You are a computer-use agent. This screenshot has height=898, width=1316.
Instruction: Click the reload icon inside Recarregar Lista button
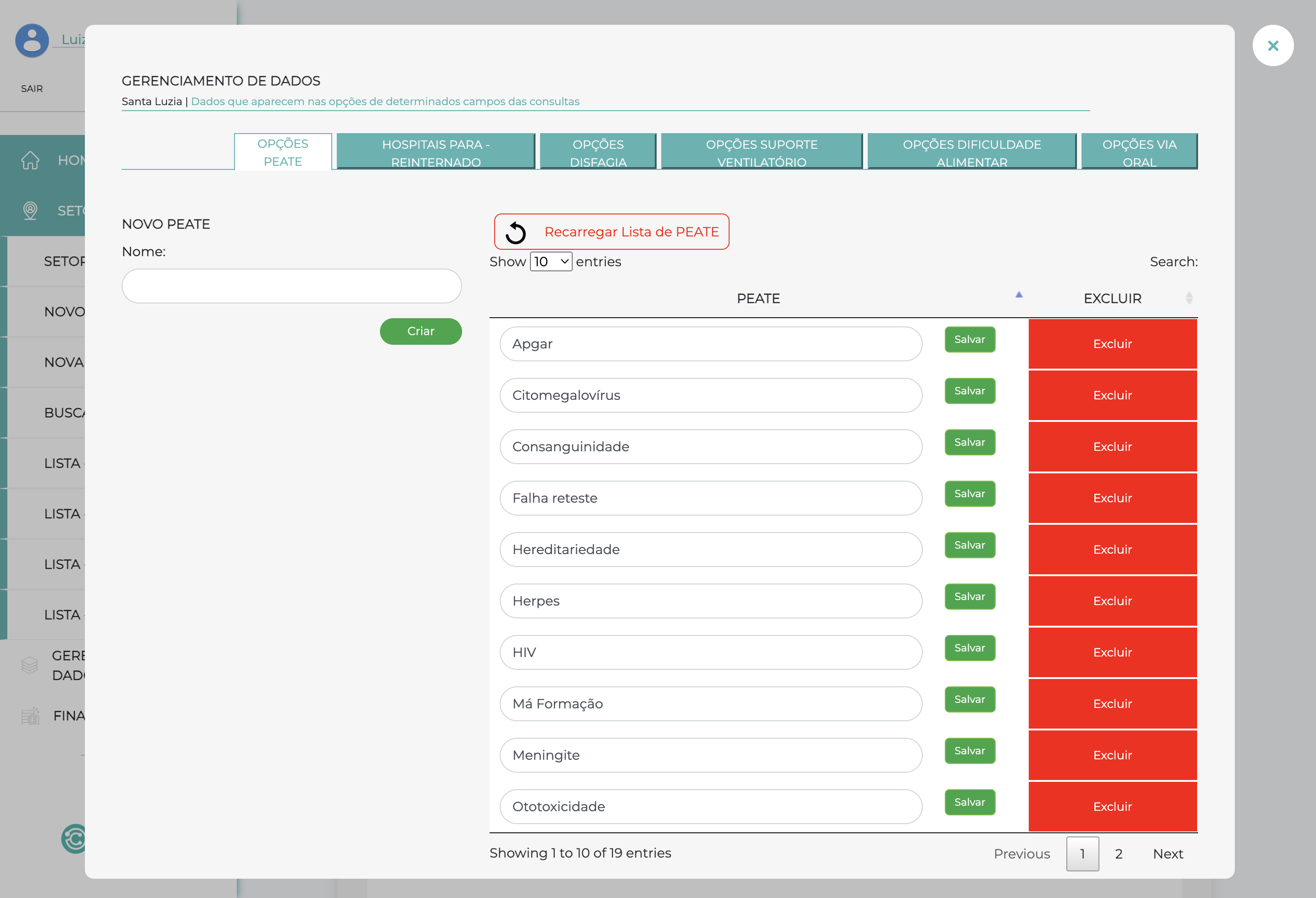pyautogui.click(x=516, y=232)
